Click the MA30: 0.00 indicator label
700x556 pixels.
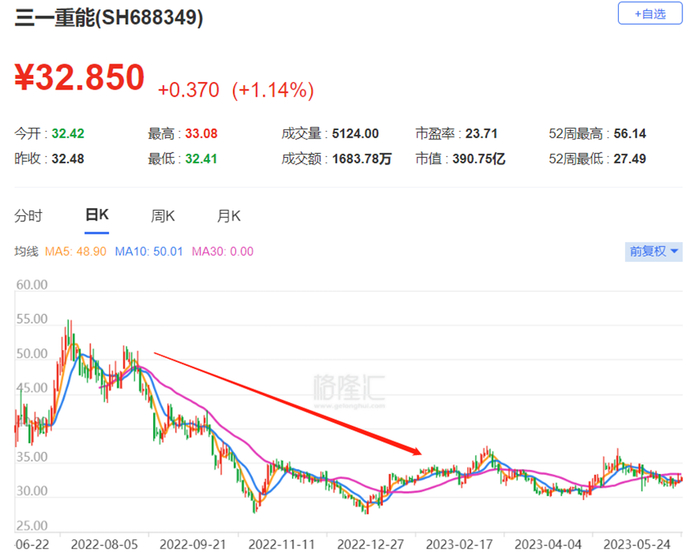[x=223, y=251]
